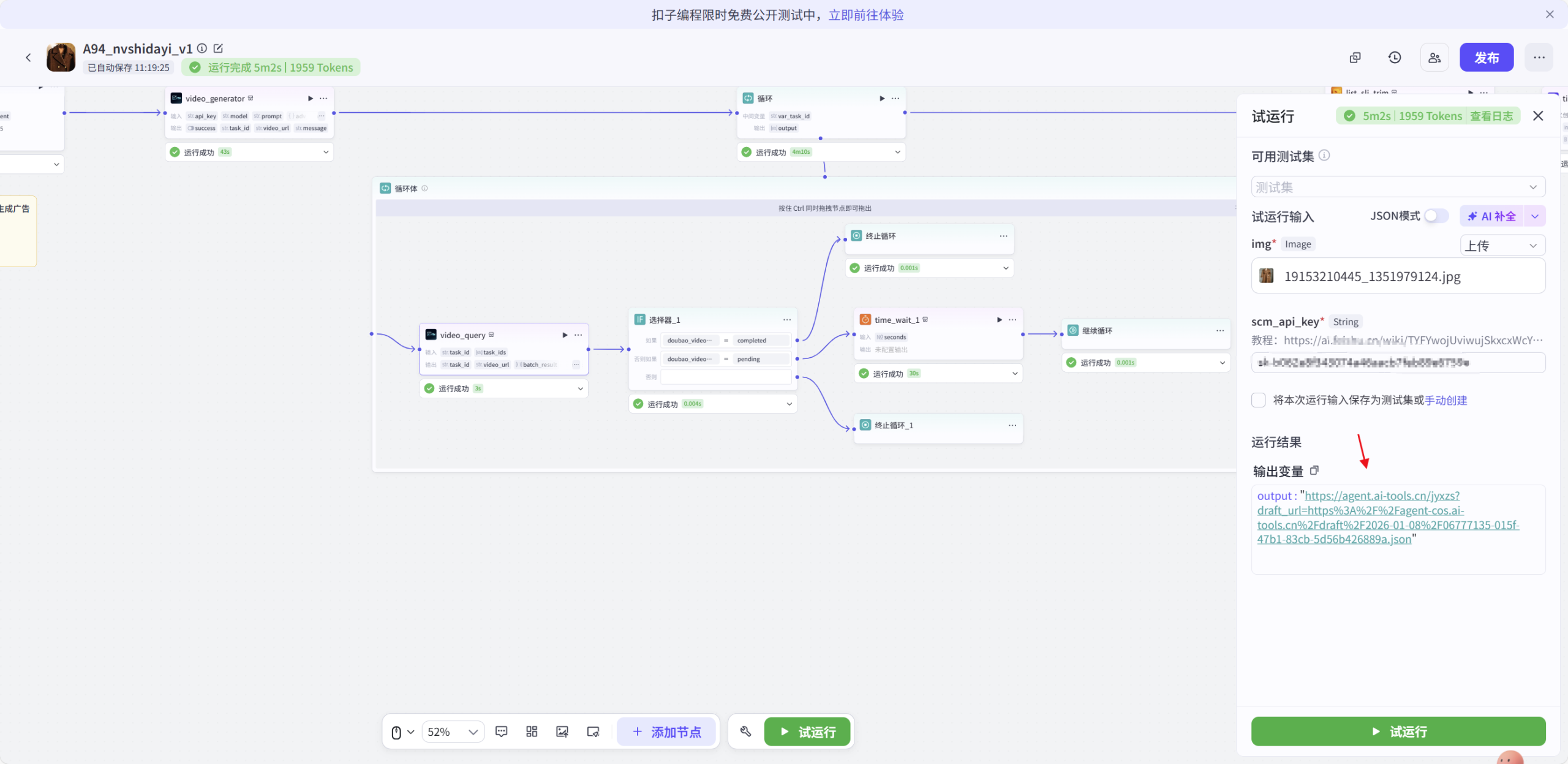Screen dimensions: 1568x764
Task: Click the version history clock icon
Action: click(x=1395, y=58)
